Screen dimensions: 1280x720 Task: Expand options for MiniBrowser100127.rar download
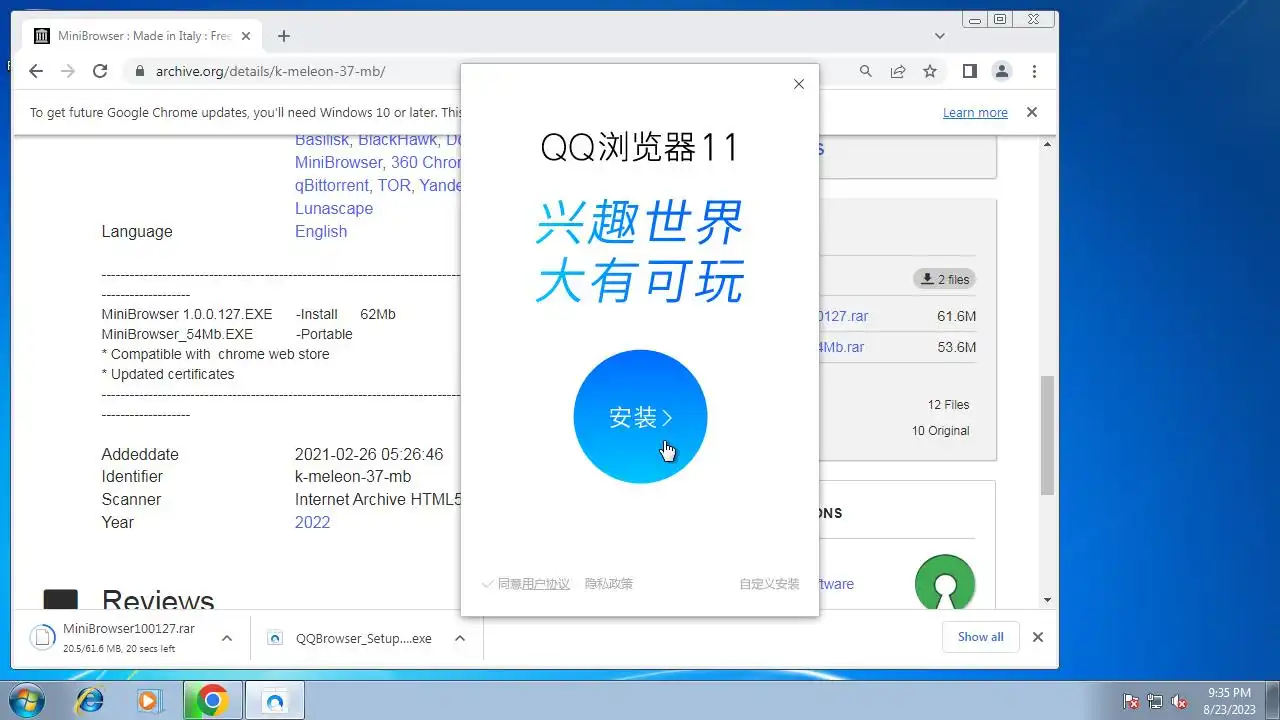click(227, 637)
